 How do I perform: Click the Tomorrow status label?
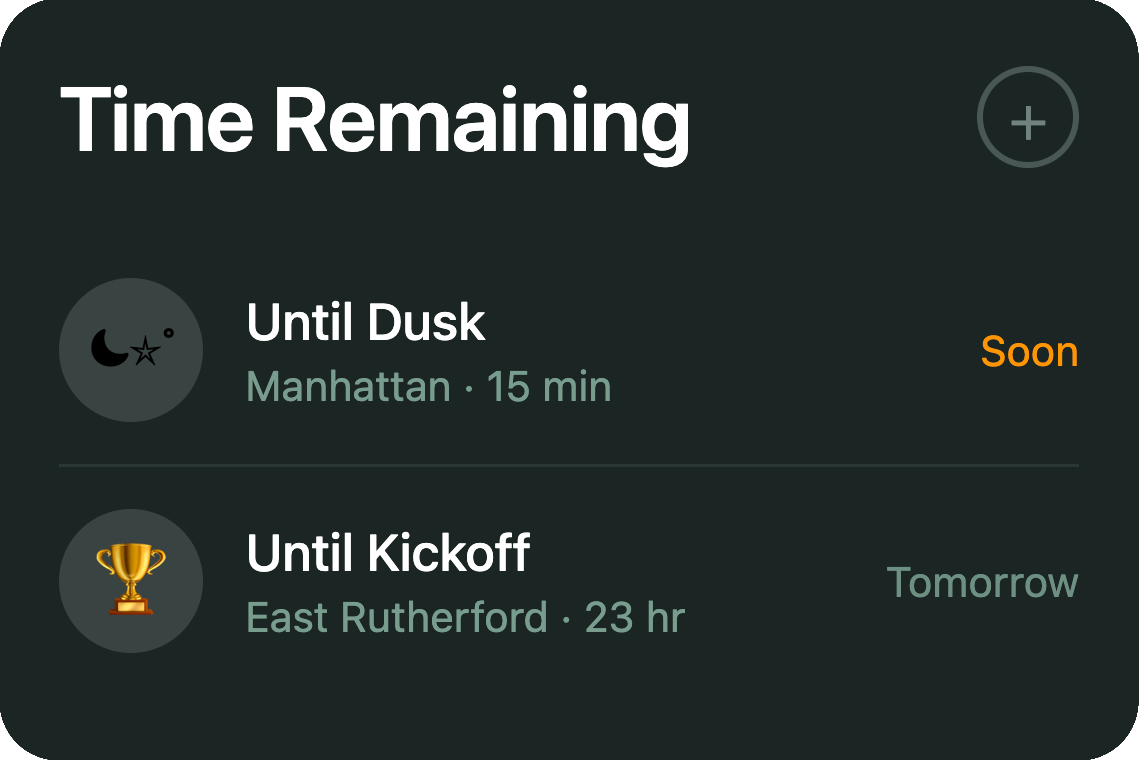pyautogui.click(x=983, y=582)
